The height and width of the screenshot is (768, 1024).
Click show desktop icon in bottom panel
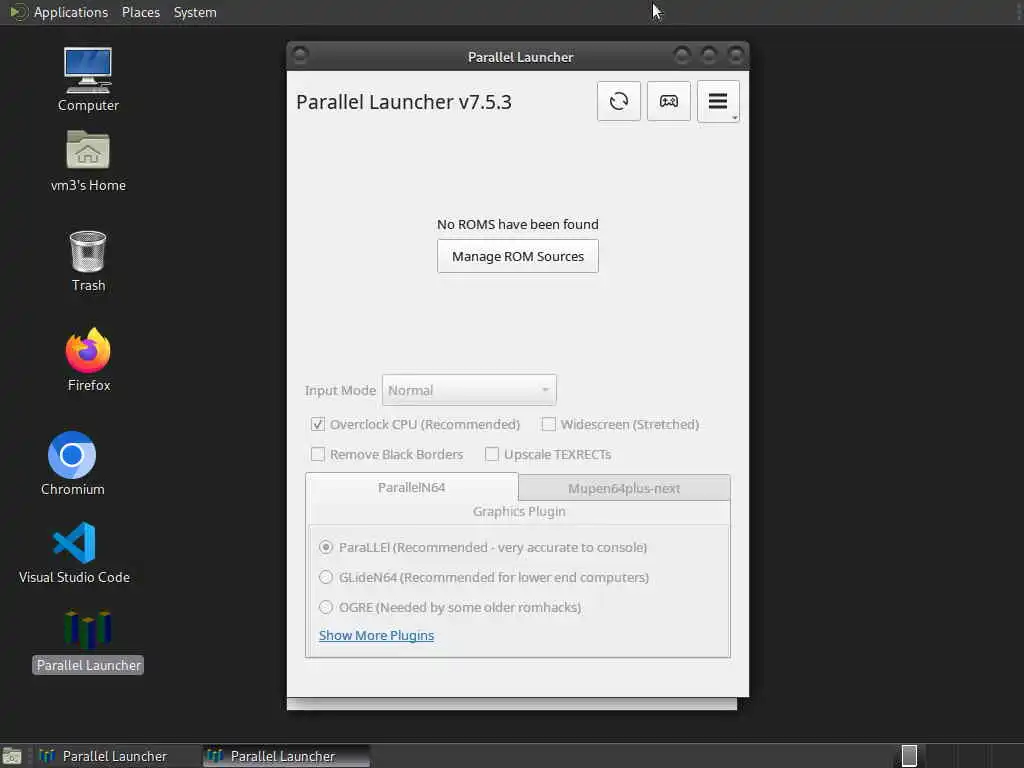(12, 756)
